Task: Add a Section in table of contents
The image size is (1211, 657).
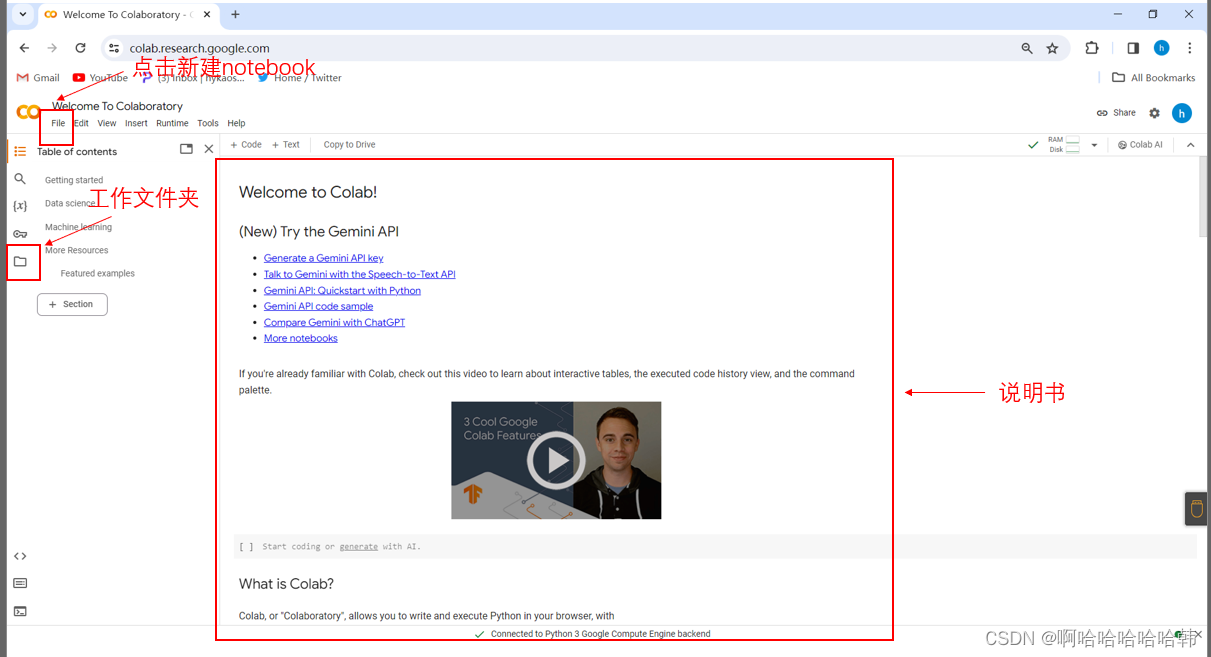Action: click(x=72, y=304)
